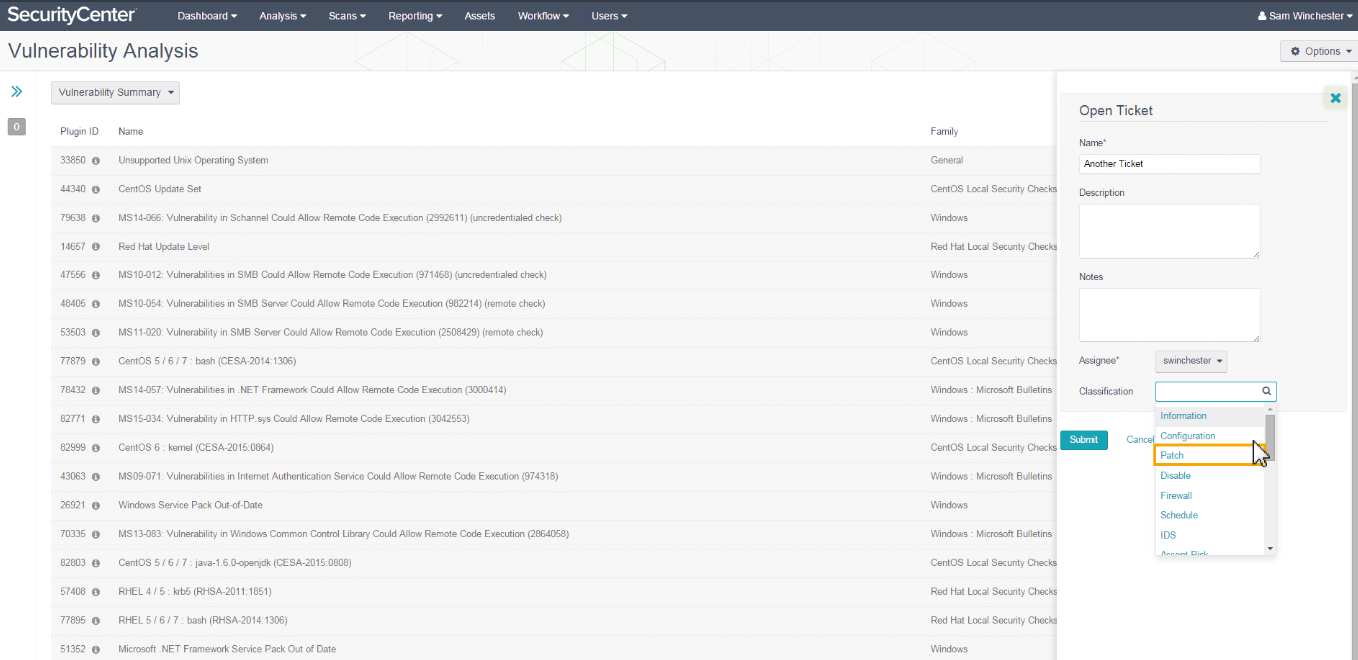The width and height of the screenshot is (1358, 660).
Task: Select RHEL 4 / 5 : krb5 (RHSA-2011:1851) row
Action: point(195,592)
